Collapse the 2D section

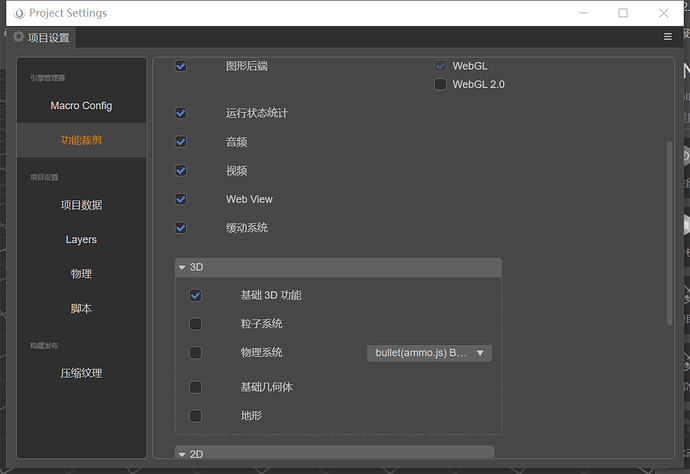(x=334, y=453)
